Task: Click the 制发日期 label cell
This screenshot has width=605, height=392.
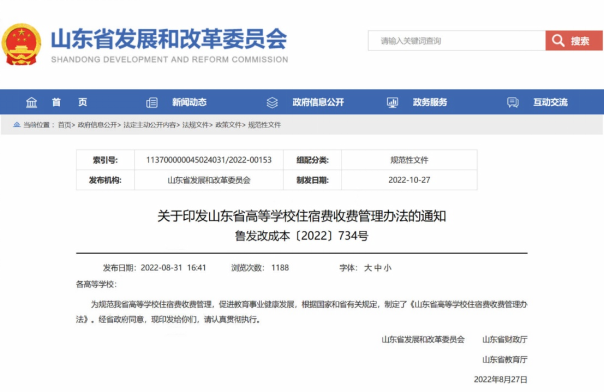Action: [x=313, y=180]
